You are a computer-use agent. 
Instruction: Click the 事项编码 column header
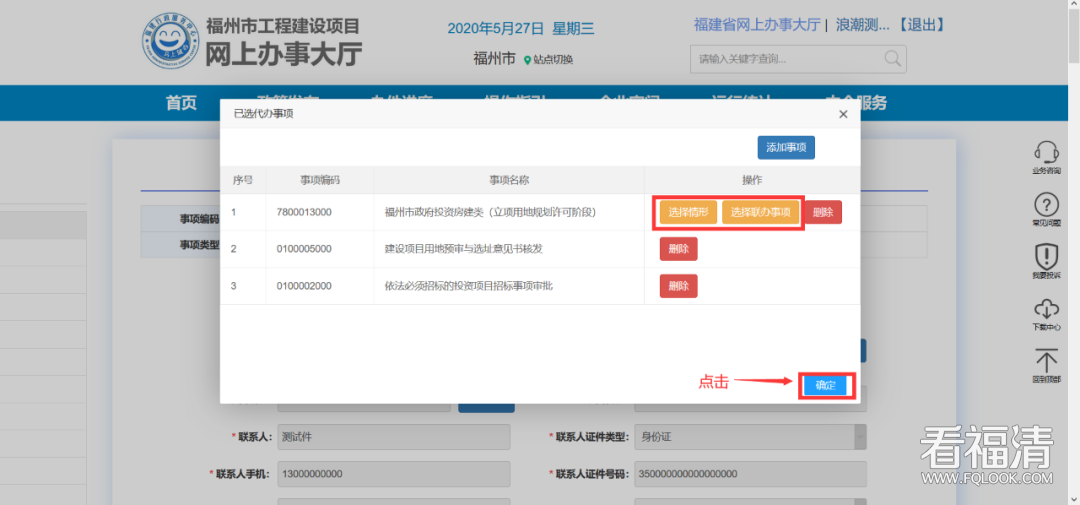(320, 180)
